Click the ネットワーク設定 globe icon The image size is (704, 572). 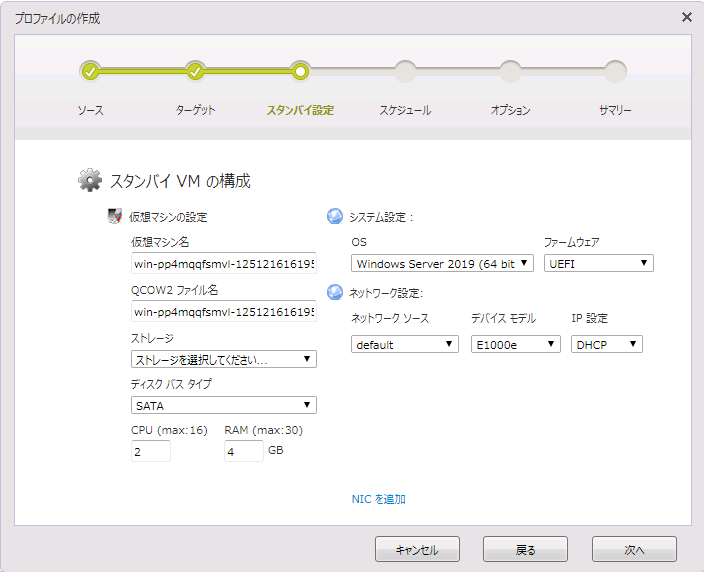(x=335, y=293)
